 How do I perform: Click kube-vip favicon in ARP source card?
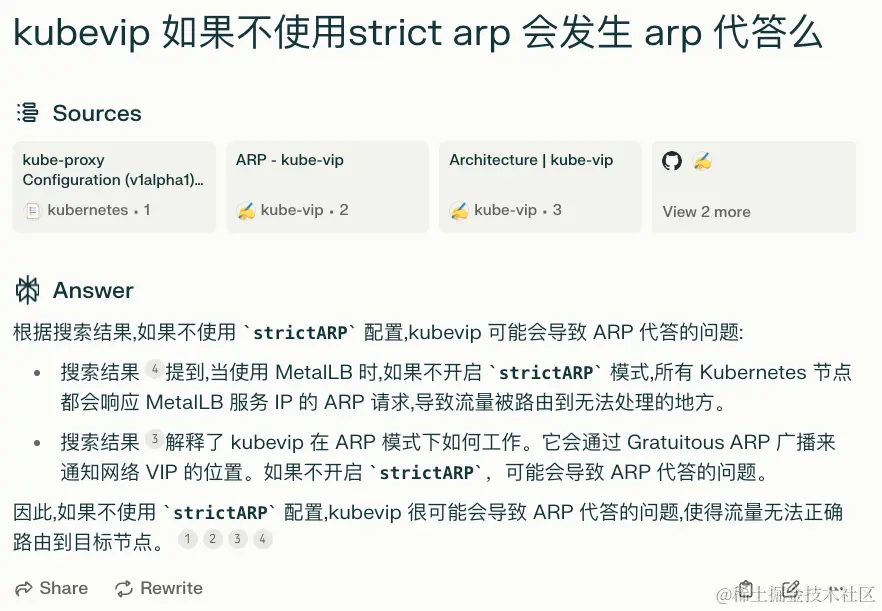[x=246, y=211]
